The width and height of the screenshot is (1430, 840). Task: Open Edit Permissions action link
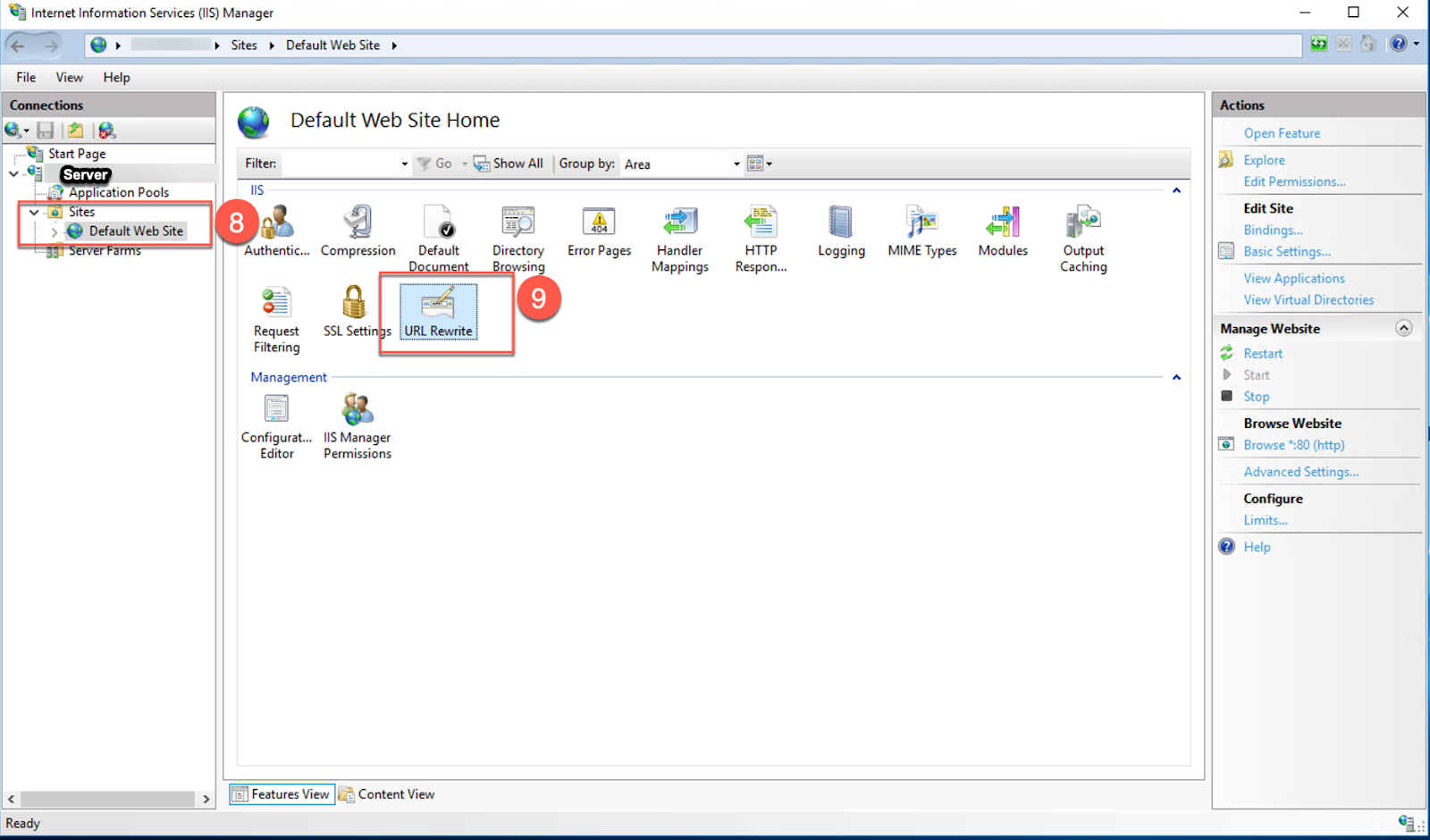tap(1294, 181)
